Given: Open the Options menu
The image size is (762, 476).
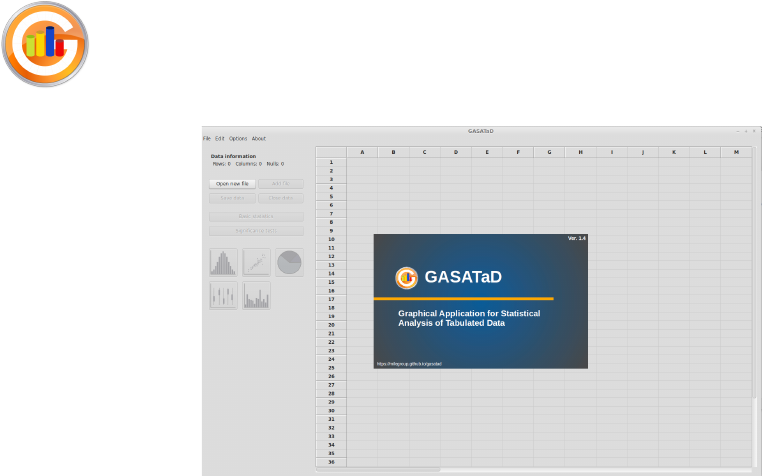Looking at the screenshot, I should coord(238,139).
